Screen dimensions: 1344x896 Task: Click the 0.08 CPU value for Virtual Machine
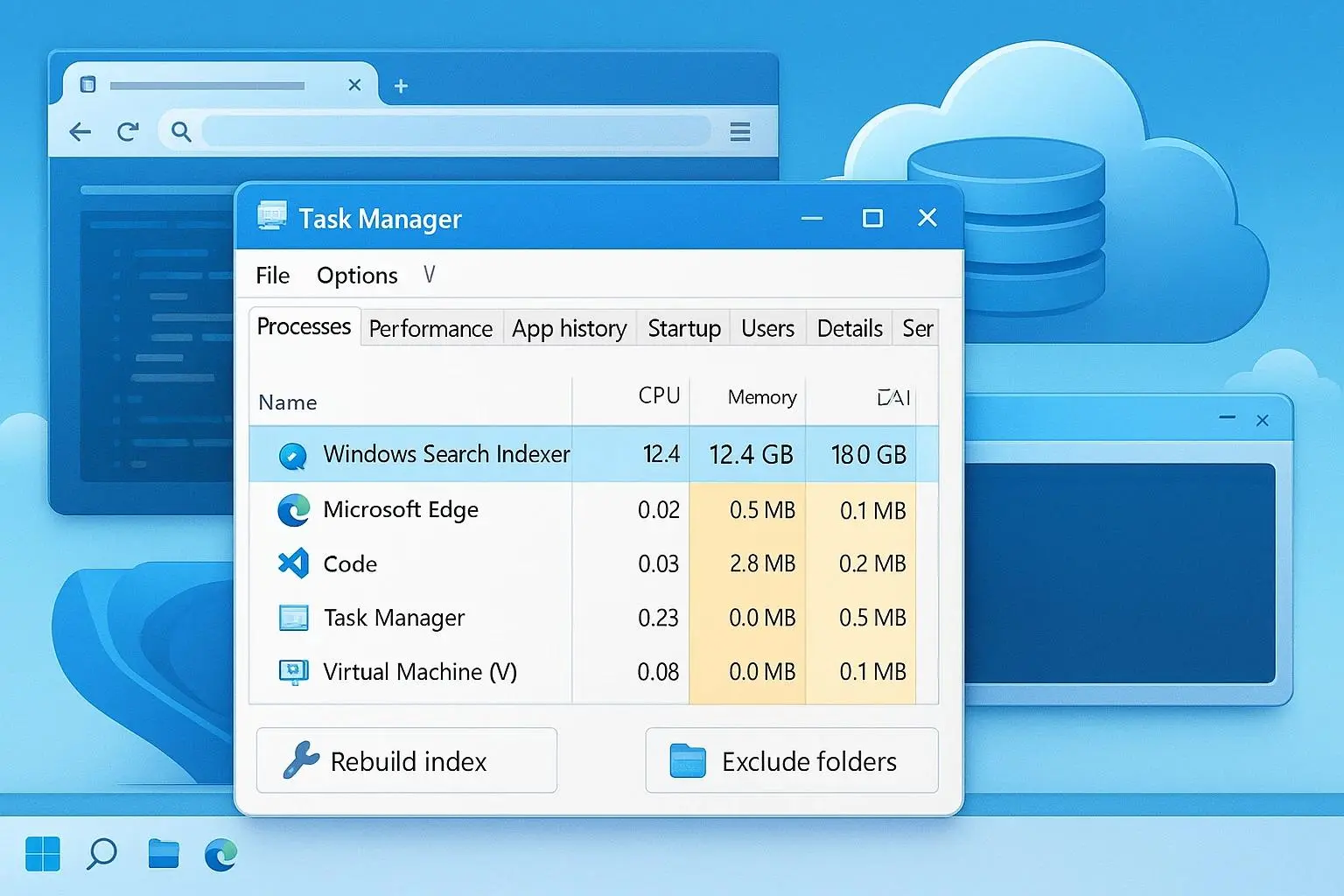(658, 672)
